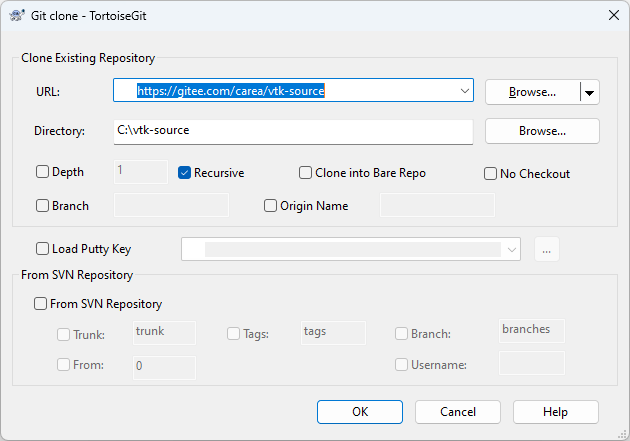Enable the Depth checkbox

43,172
